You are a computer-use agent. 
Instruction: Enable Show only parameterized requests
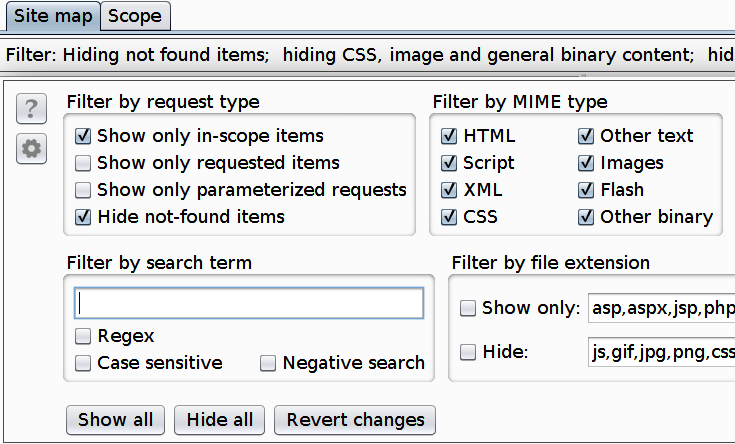coord(83,190)
